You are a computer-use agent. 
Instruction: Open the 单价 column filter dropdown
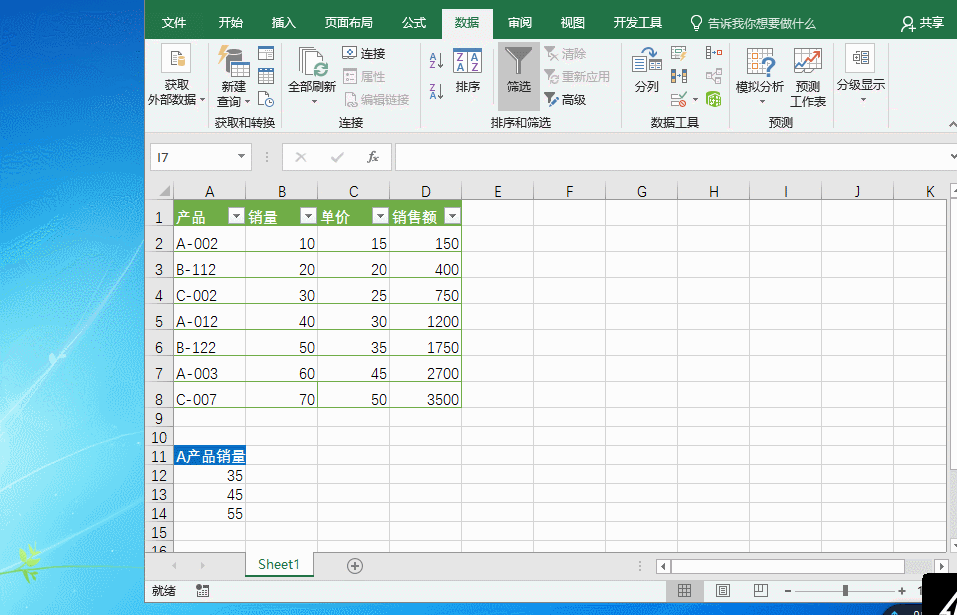tap(380, 216)
